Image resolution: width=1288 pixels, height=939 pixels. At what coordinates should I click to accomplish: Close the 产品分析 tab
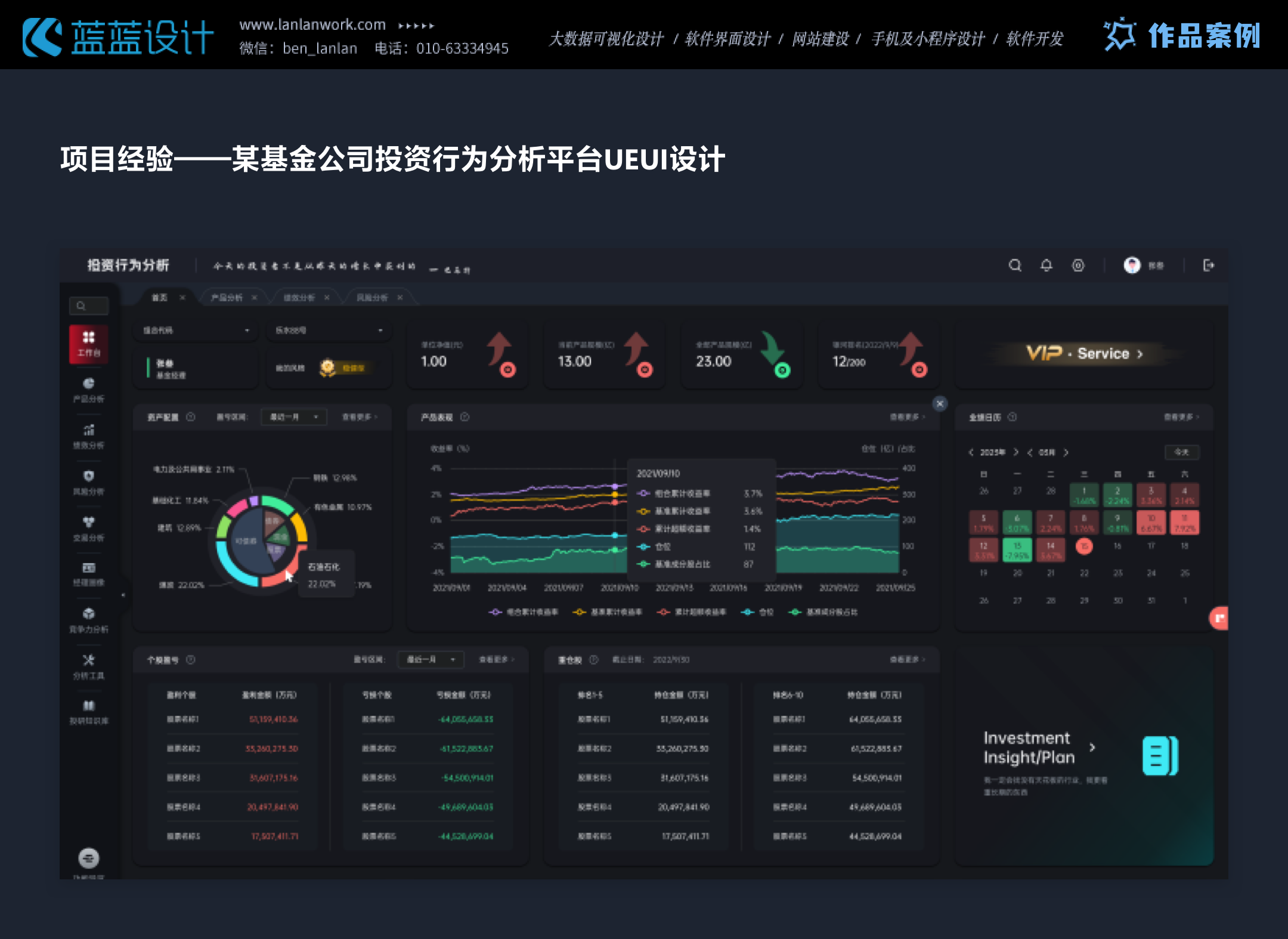[x=253, y=298]
